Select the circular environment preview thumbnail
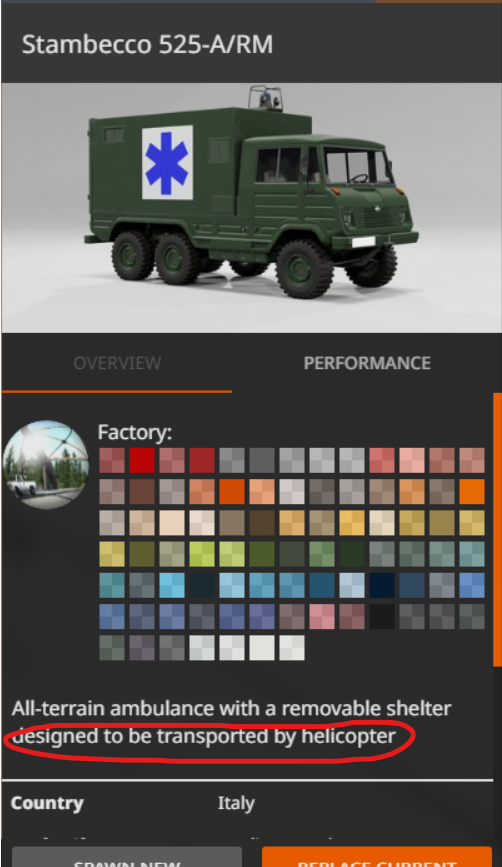The width and height of the screenshot is (502, 867). click(x=46, y=464)
